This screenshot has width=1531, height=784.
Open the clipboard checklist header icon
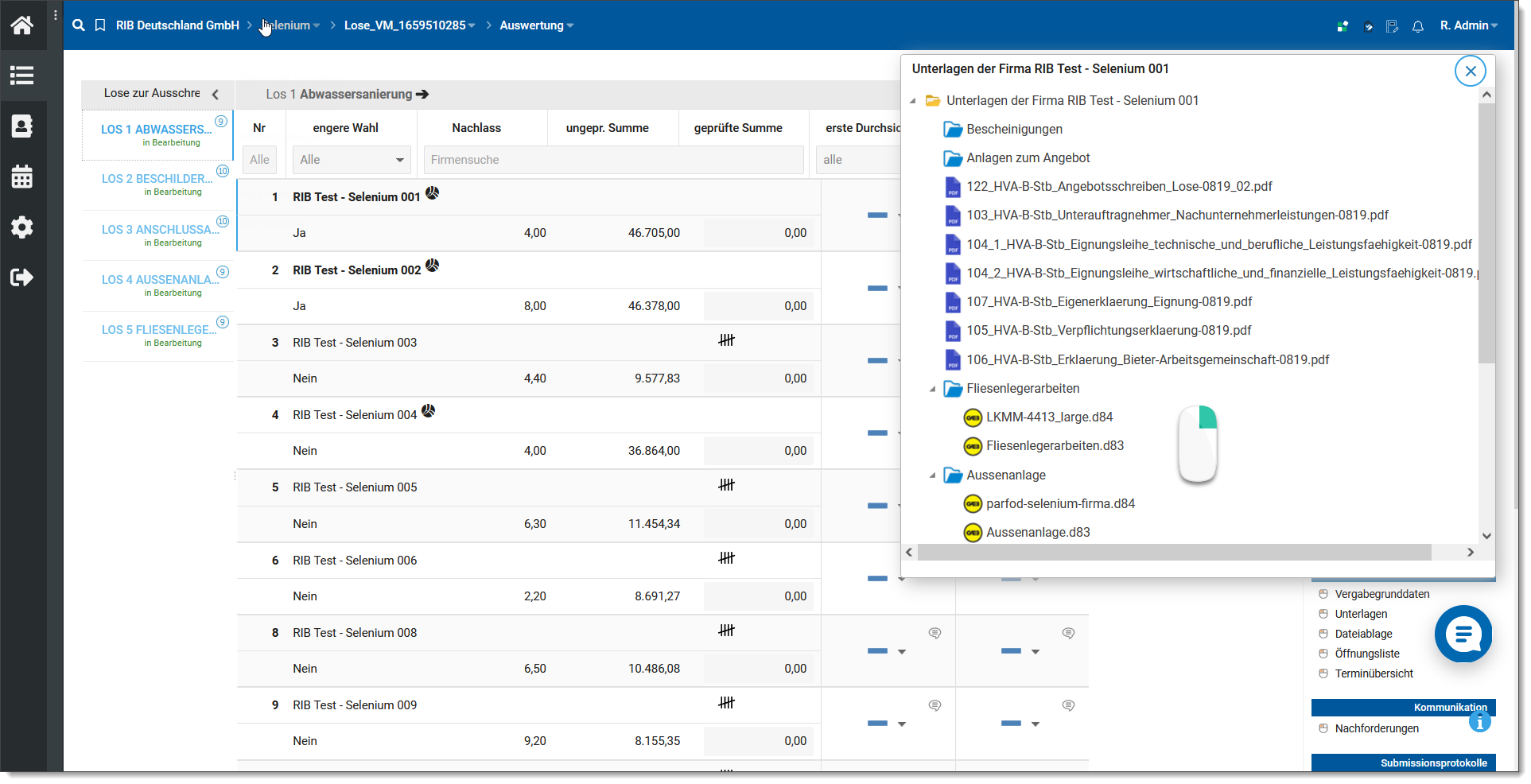point(1368,26)
